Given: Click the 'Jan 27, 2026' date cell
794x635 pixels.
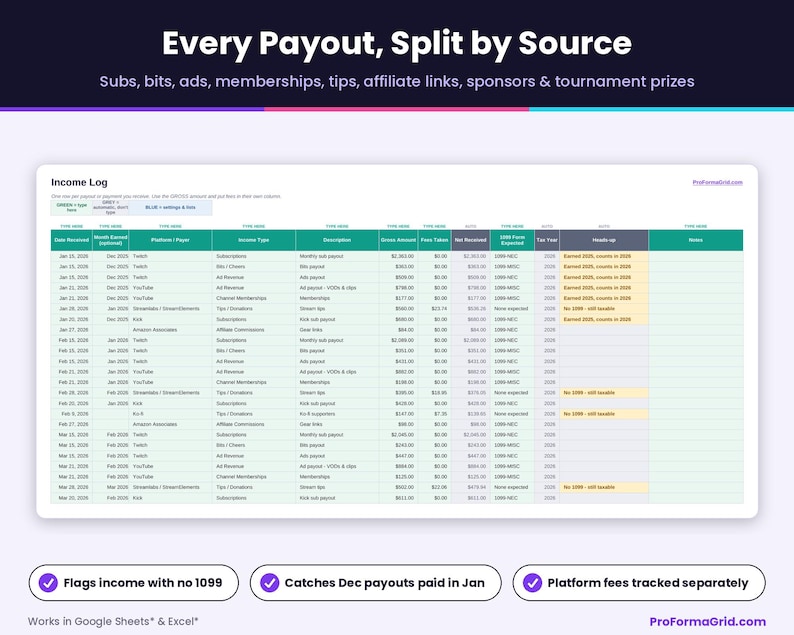Looking at the screenshot, I should [x=71, y=330].
